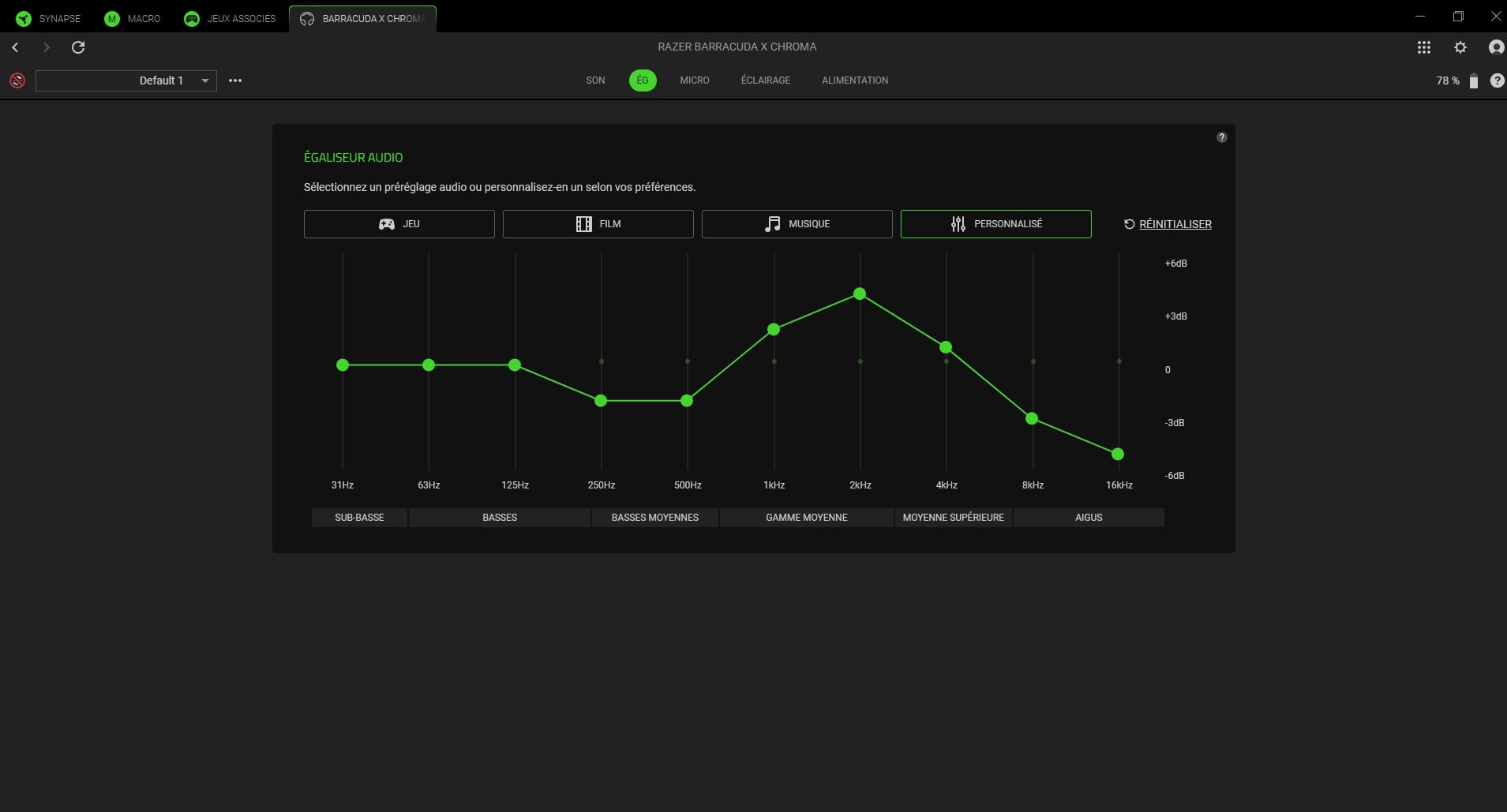Screen dimensions: 1507x812
Task: Go back with the left arrow
Action: tap(15, 47)
